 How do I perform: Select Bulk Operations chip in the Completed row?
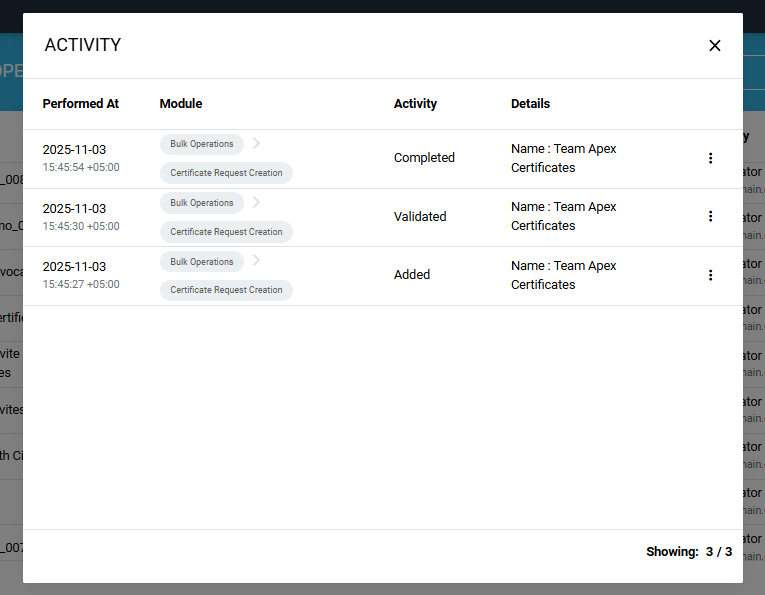pos(201,144)
